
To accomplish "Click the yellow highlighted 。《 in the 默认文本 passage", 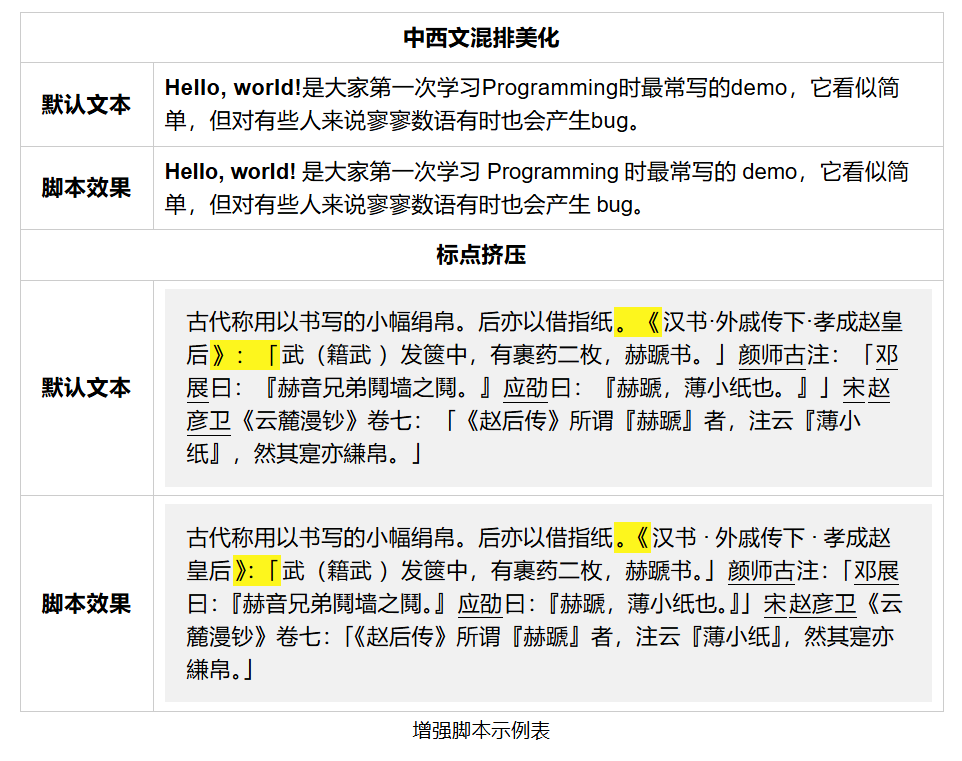I will tap(637, 322).
